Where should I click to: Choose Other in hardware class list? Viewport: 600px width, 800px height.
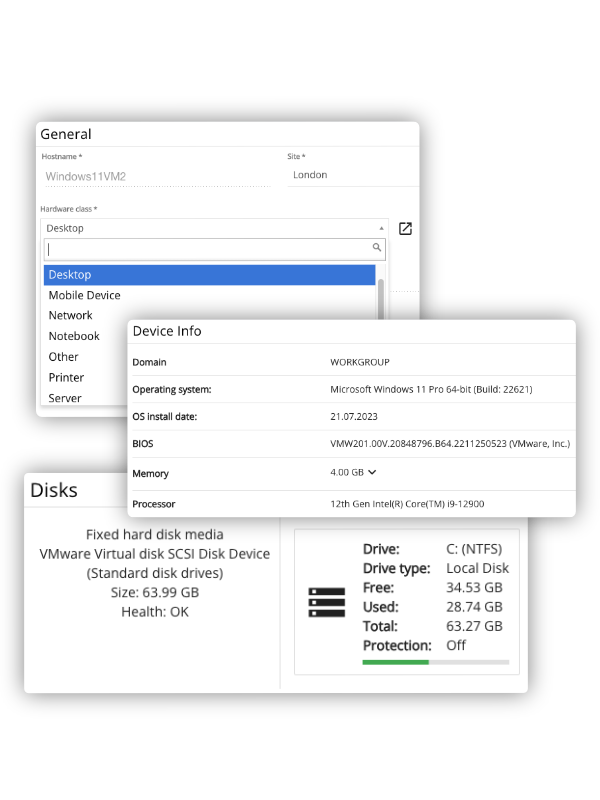click(63, 357)
